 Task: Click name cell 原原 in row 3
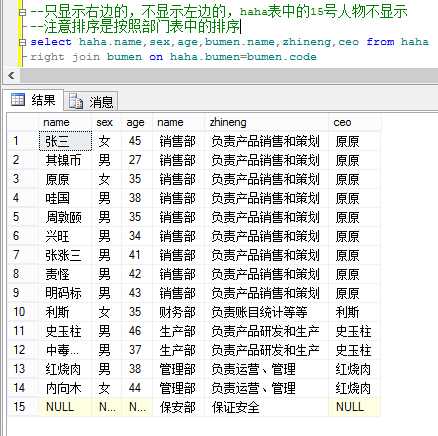click(65, 179)
